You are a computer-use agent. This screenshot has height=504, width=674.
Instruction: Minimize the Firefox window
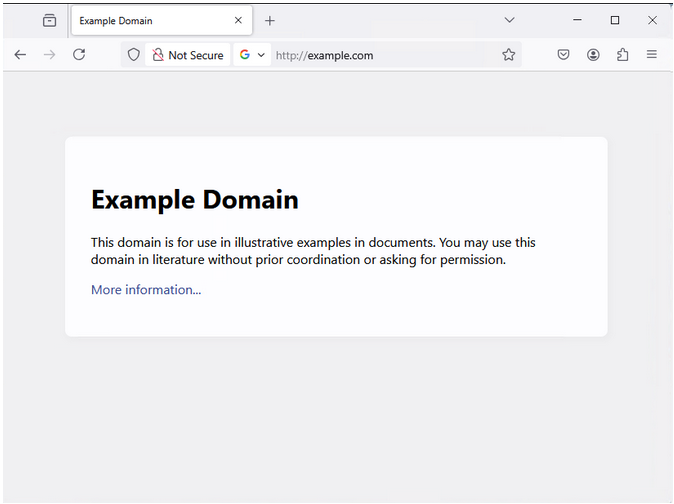(578, 20)
